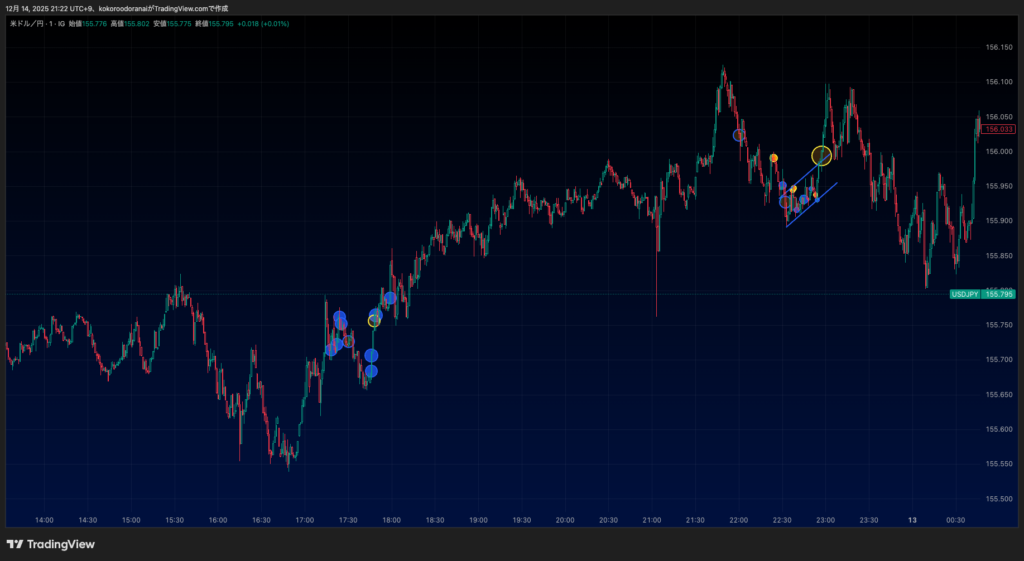Click the lowest solid blue circle near 17:45
Viewport: 1024px width, 561px height.
point(371,371)
